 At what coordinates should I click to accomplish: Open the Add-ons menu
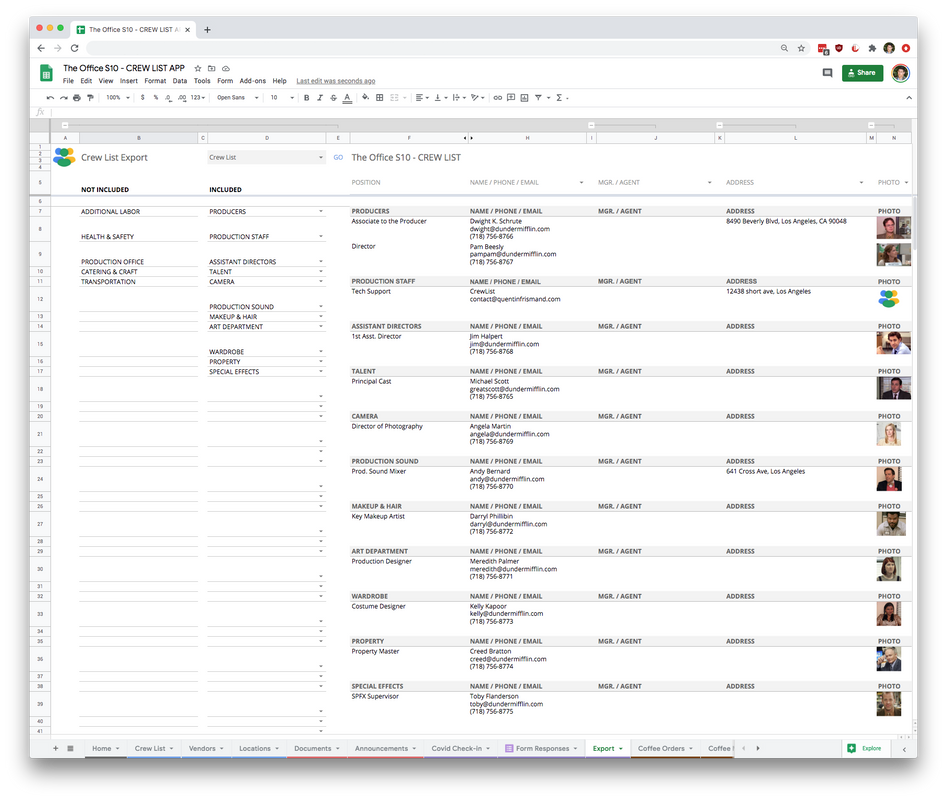tap(252, 81)
